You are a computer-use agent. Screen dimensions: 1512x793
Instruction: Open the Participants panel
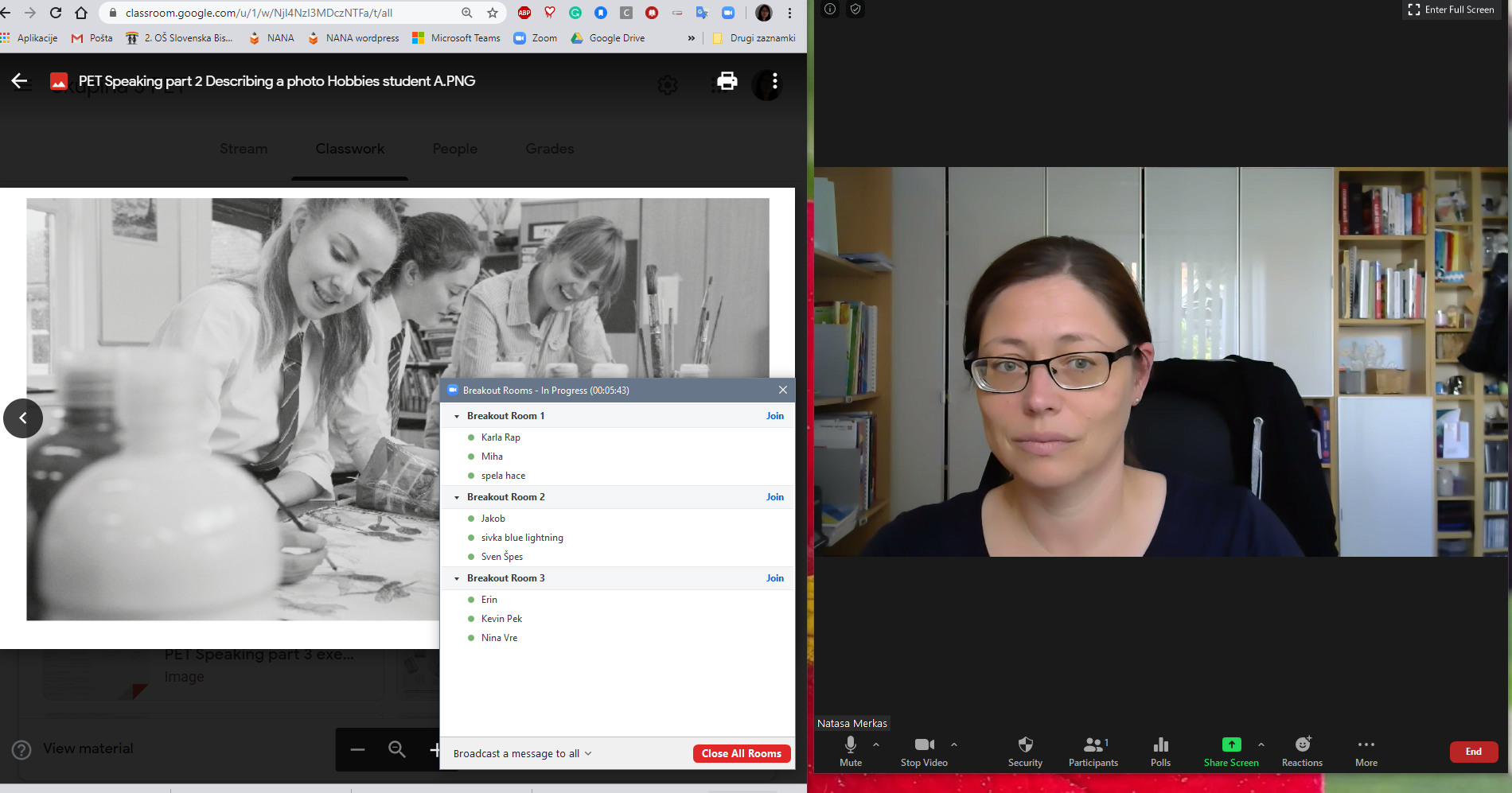(x=1093, y=750)
